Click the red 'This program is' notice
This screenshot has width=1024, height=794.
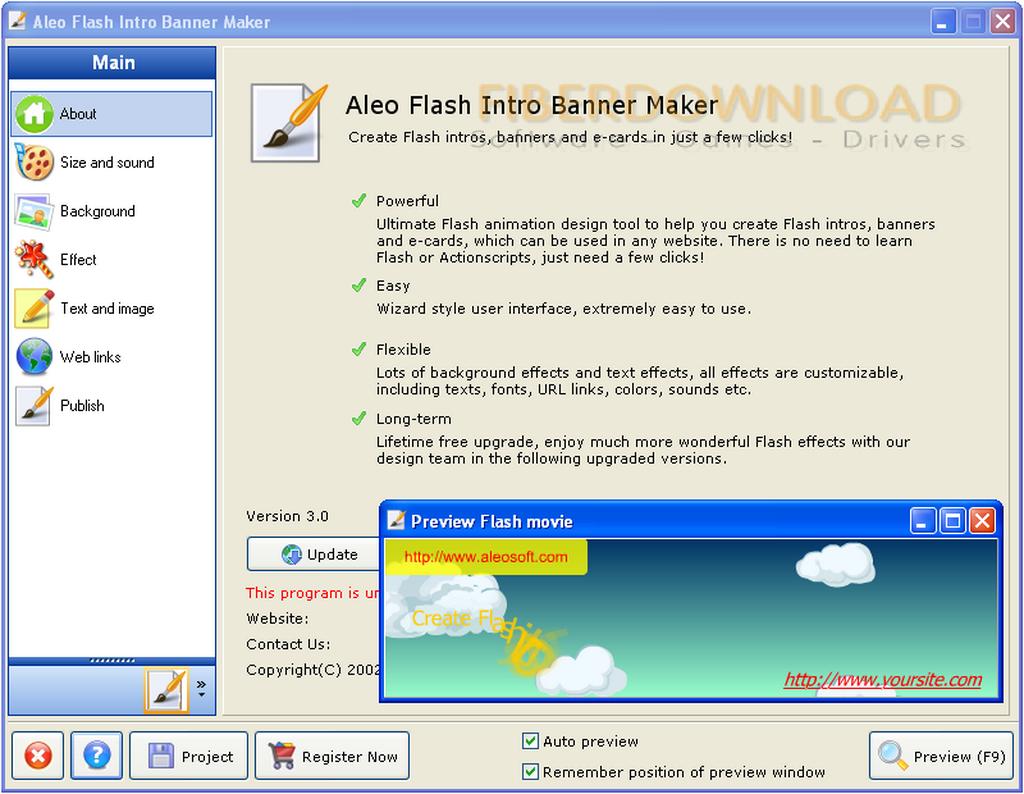[x=312, y=593]
